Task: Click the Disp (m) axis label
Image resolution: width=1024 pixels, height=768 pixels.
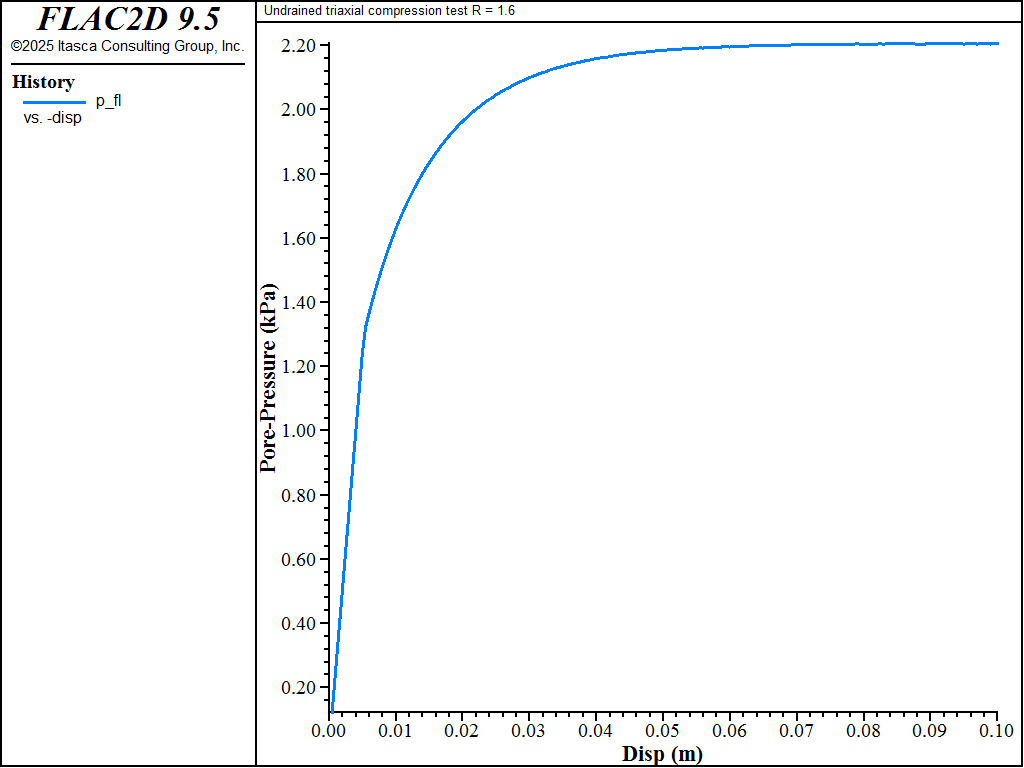Action: pyautogui.click(x=662, y=754)
